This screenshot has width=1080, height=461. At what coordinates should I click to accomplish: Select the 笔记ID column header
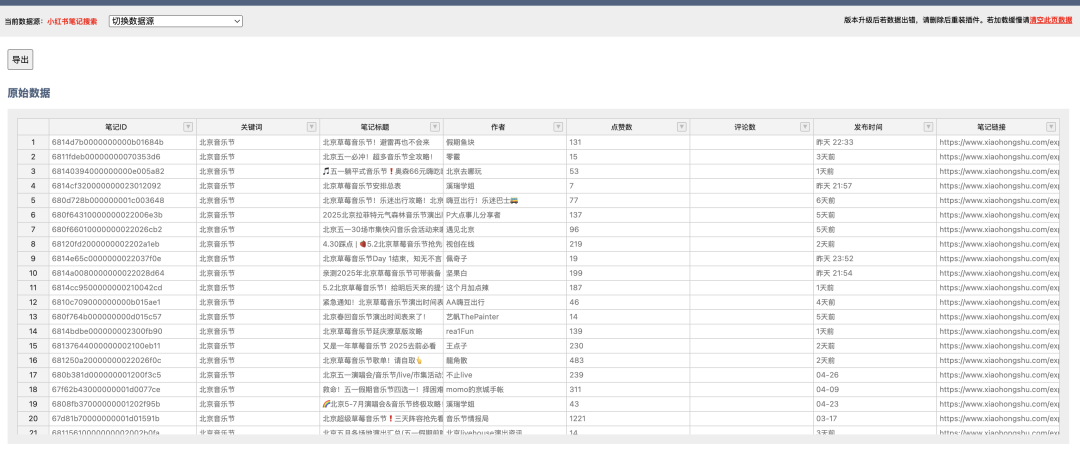pos(123,127)
